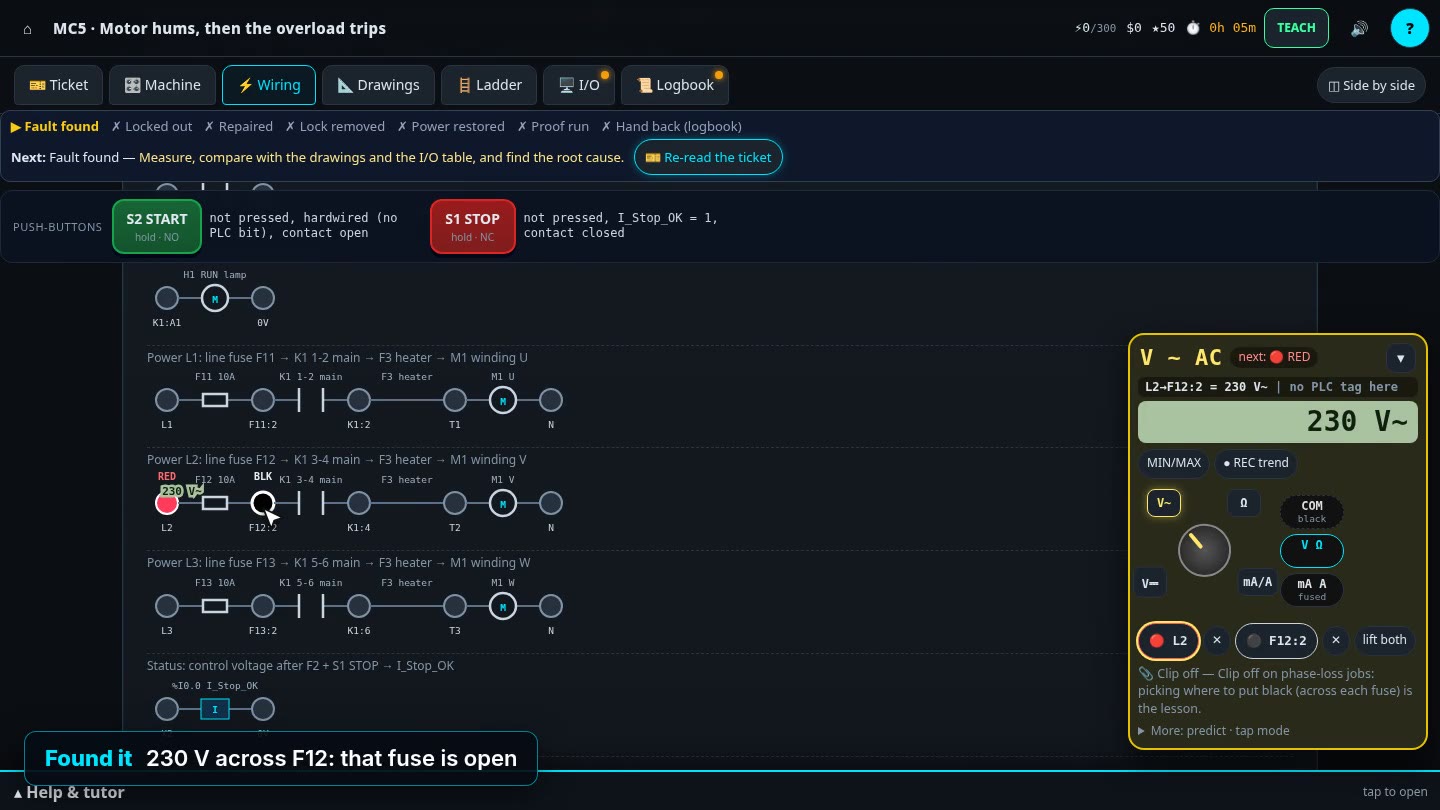Toggle REC trend recording
Image resolution: width=1440 pixels, height=810 pixels.
point(1256,463)
